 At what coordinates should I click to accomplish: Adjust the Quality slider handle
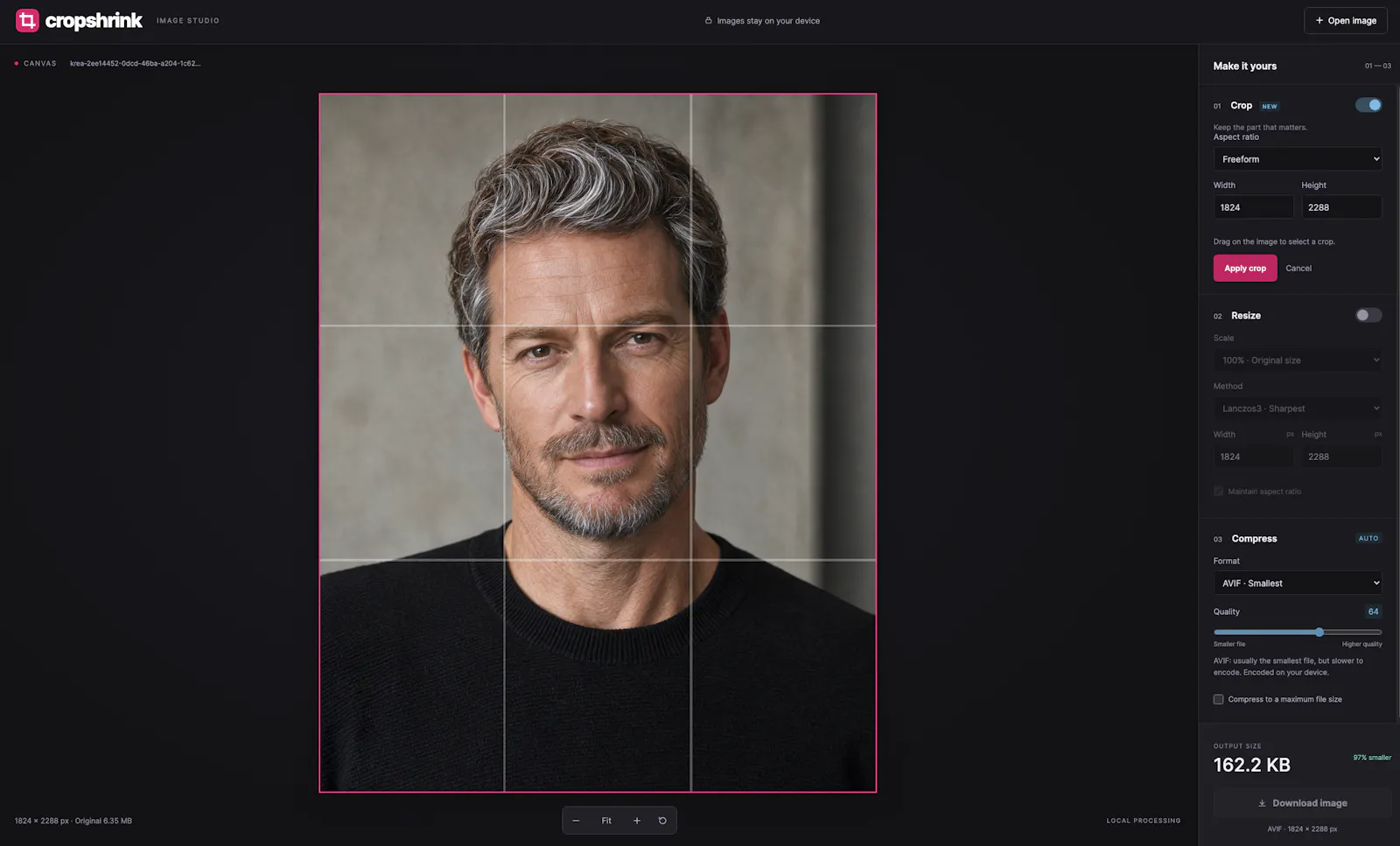(1319, 632)
